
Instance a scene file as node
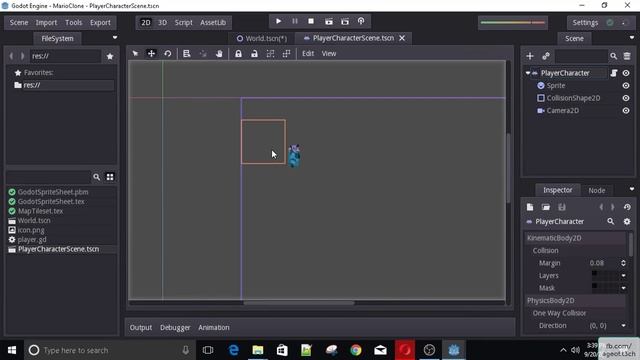click(x=546, y=56)
